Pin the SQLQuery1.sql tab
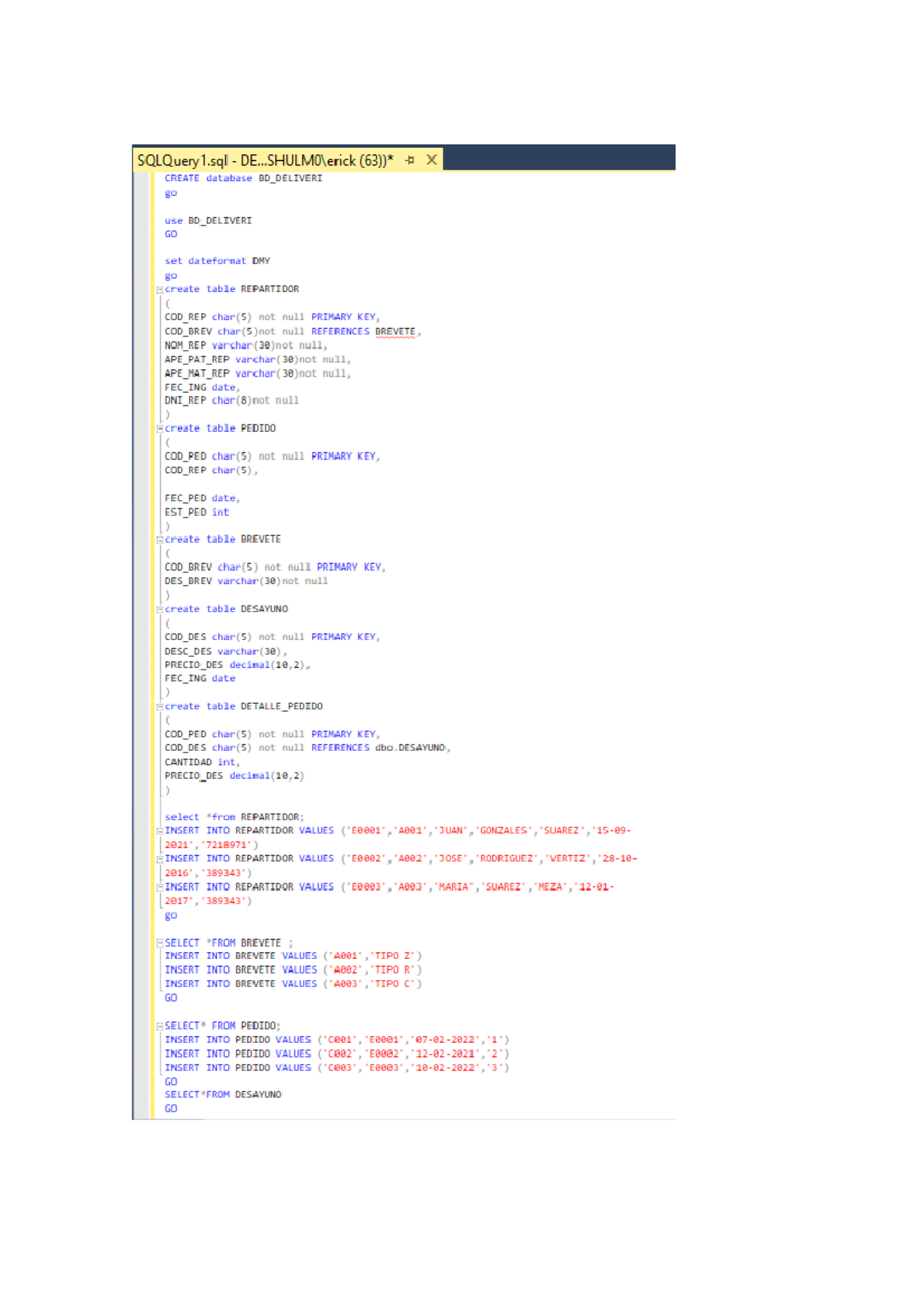924x1308 pixels. pos(410,160)
